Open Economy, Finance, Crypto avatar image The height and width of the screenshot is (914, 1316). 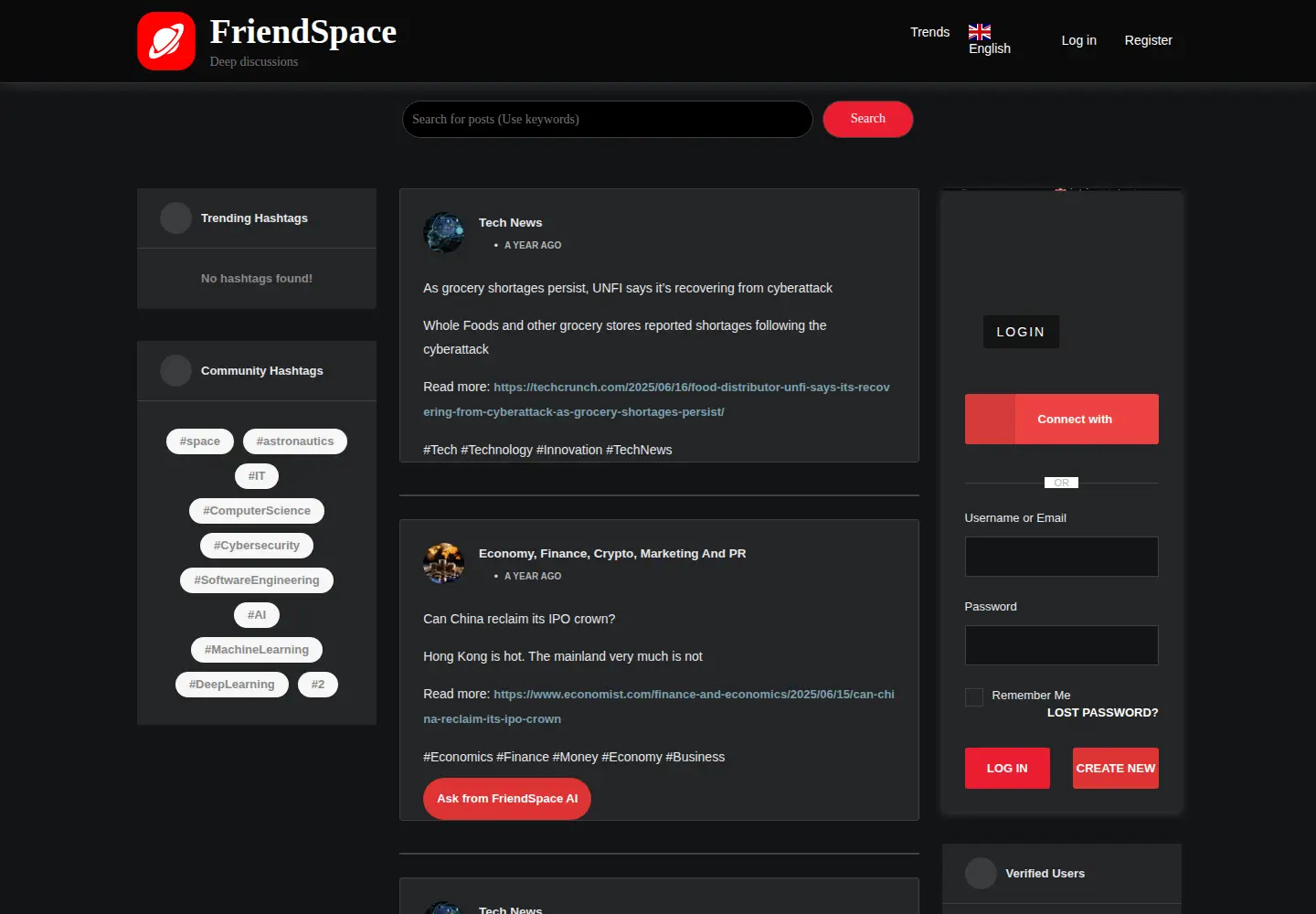[443, 563]
